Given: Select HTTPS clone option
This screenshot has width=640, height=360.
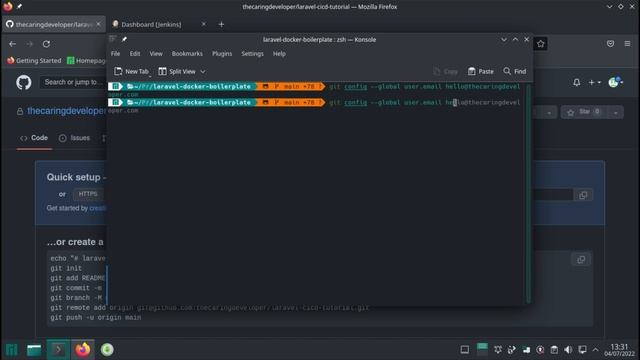Looking at the screenshot, I should (x=88, y=194).
